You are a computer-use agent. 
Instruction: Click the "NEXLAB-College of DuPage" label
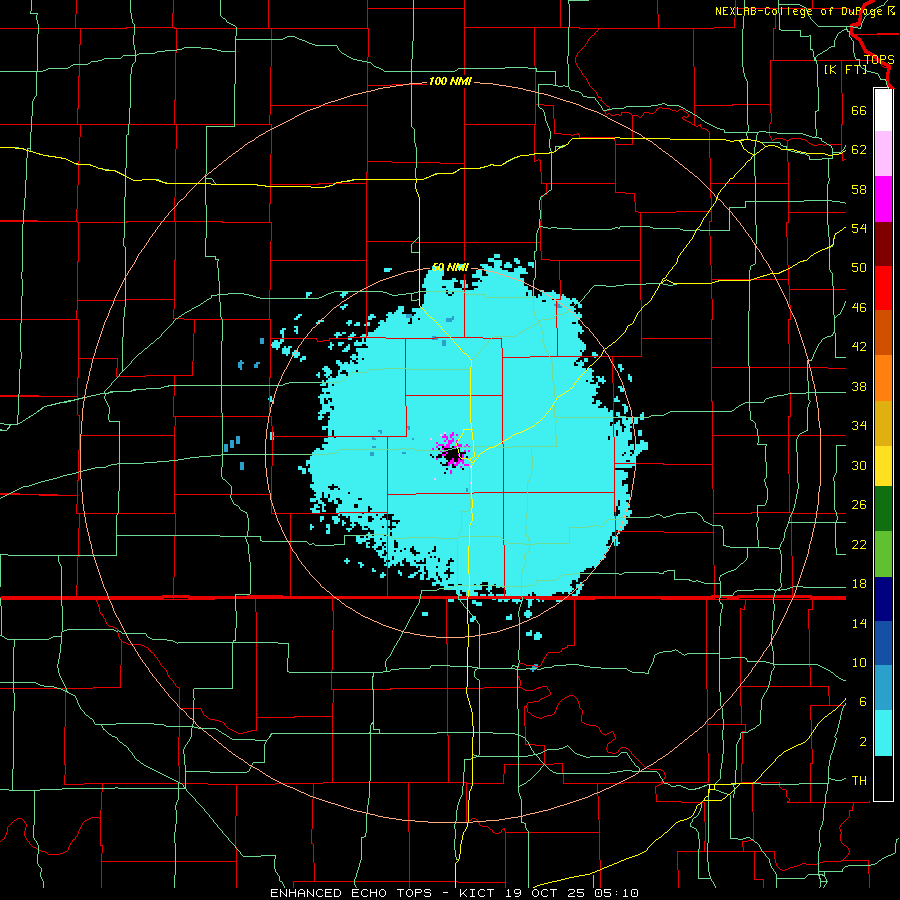coord(798,11)
